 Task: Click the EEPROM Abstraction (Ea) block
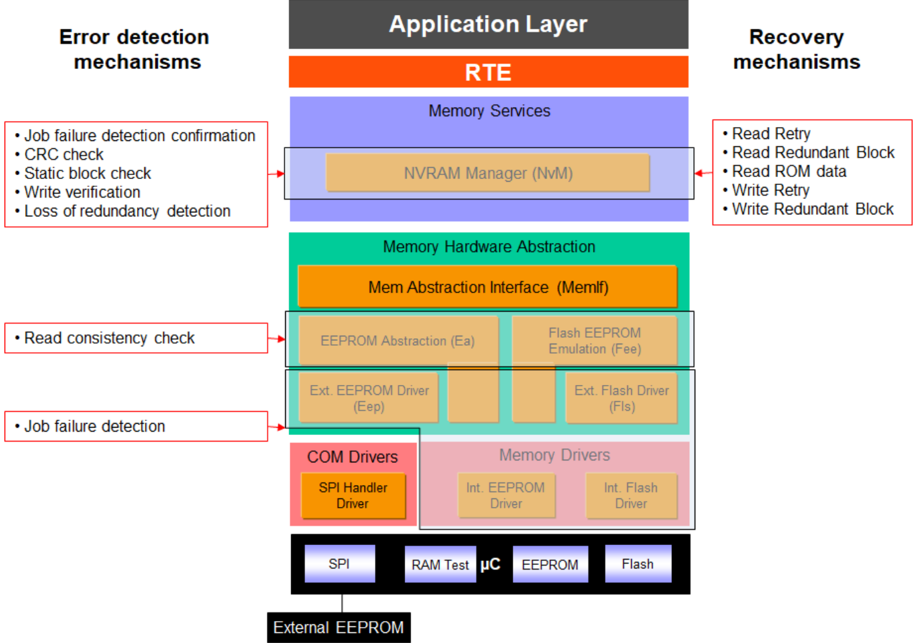[398, 340]
